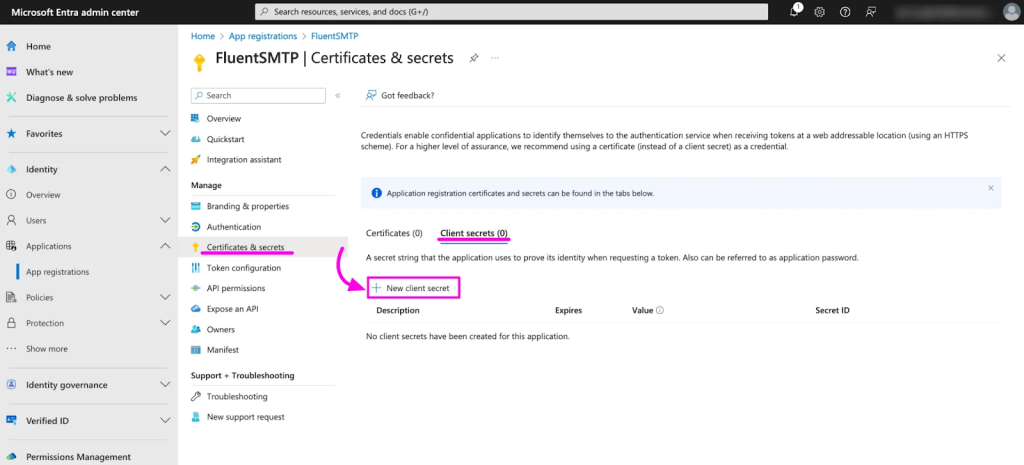Expand the Favorites section

(165, 133)
